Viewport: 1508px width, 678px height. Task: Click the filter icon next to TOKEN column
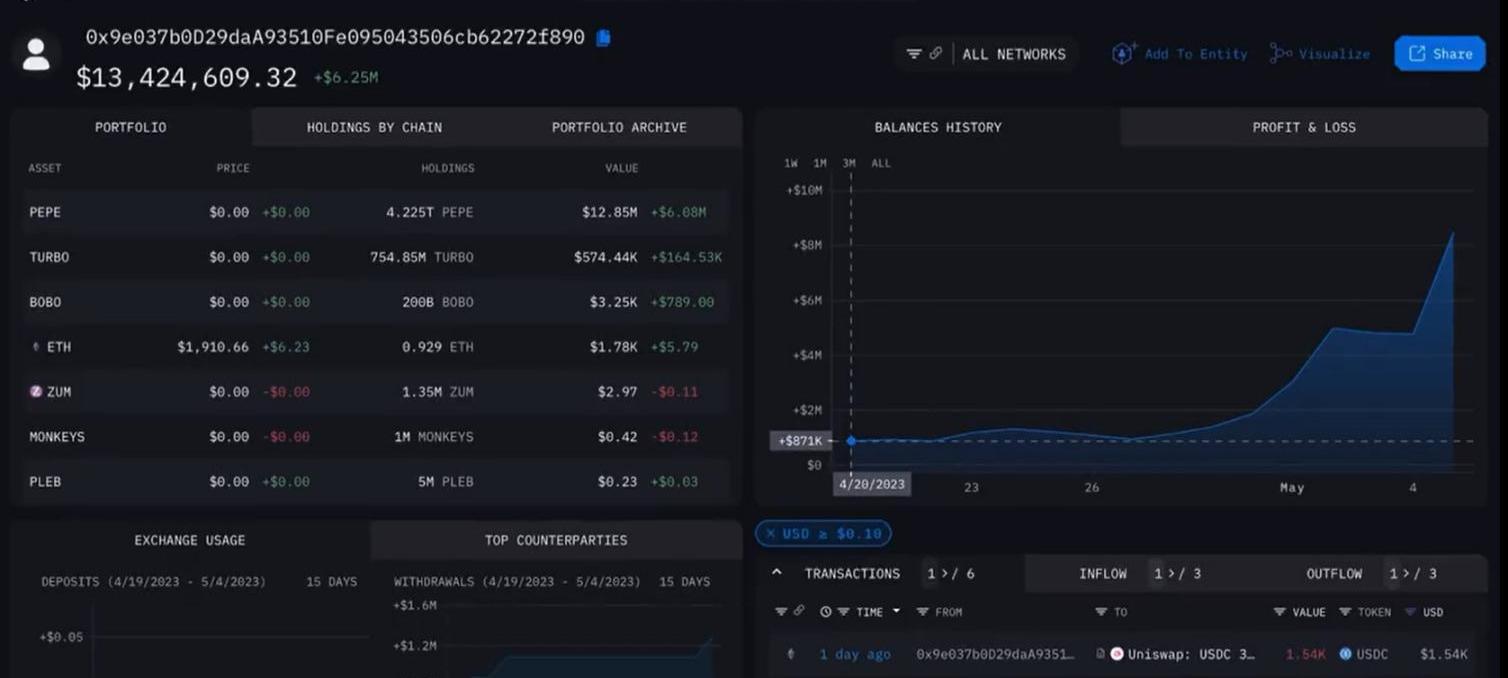point(1345,612)
